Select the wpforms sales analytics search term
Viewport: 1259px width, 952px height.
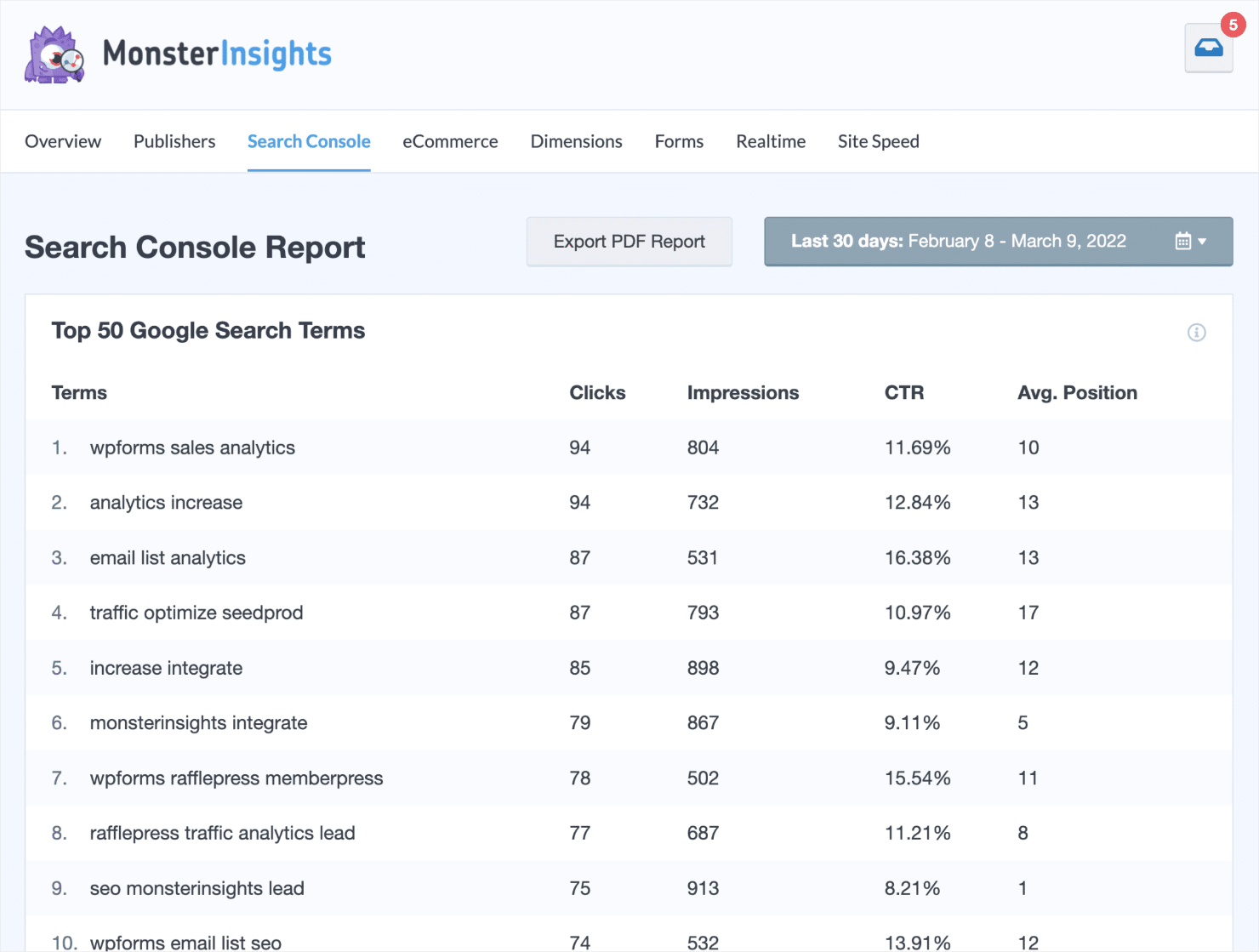click(192, 447)
